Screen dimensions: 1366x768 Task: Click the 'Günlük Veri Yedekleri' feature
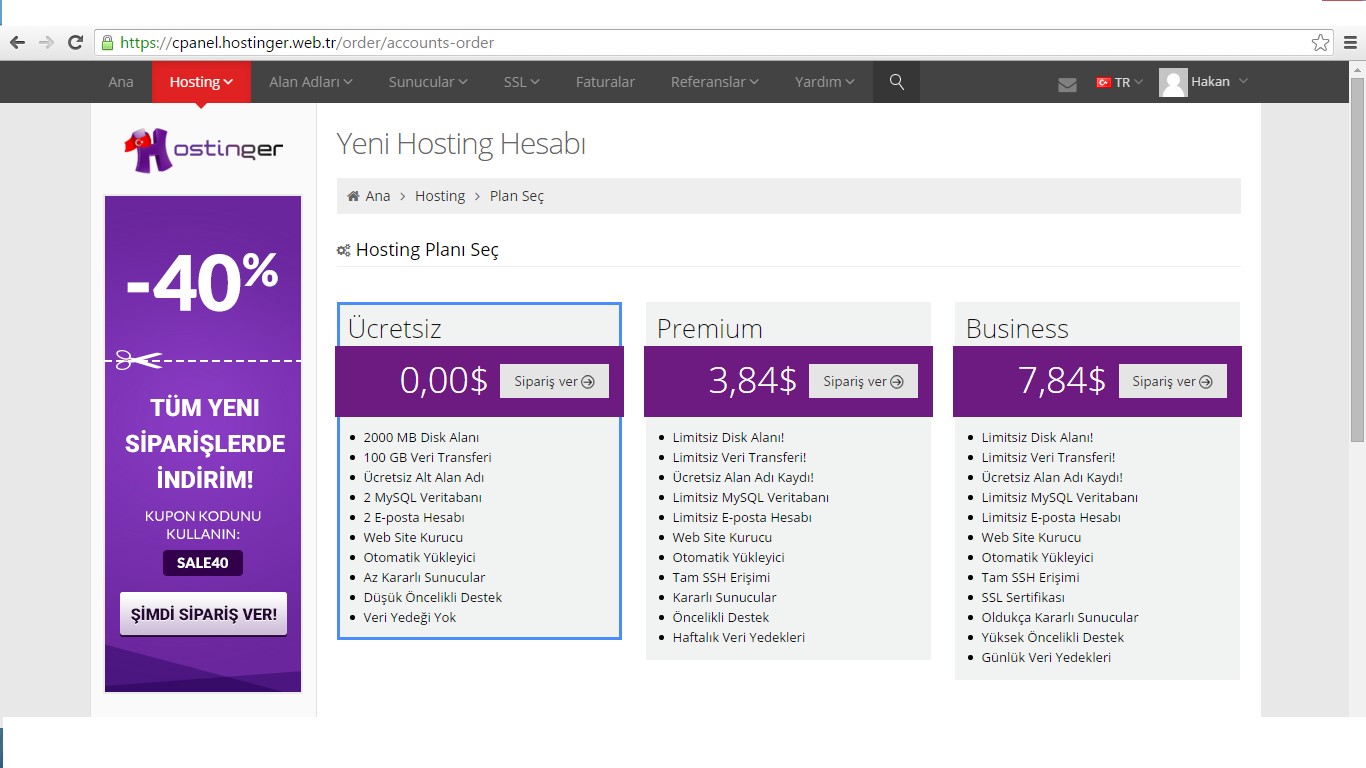[1046, 657]
